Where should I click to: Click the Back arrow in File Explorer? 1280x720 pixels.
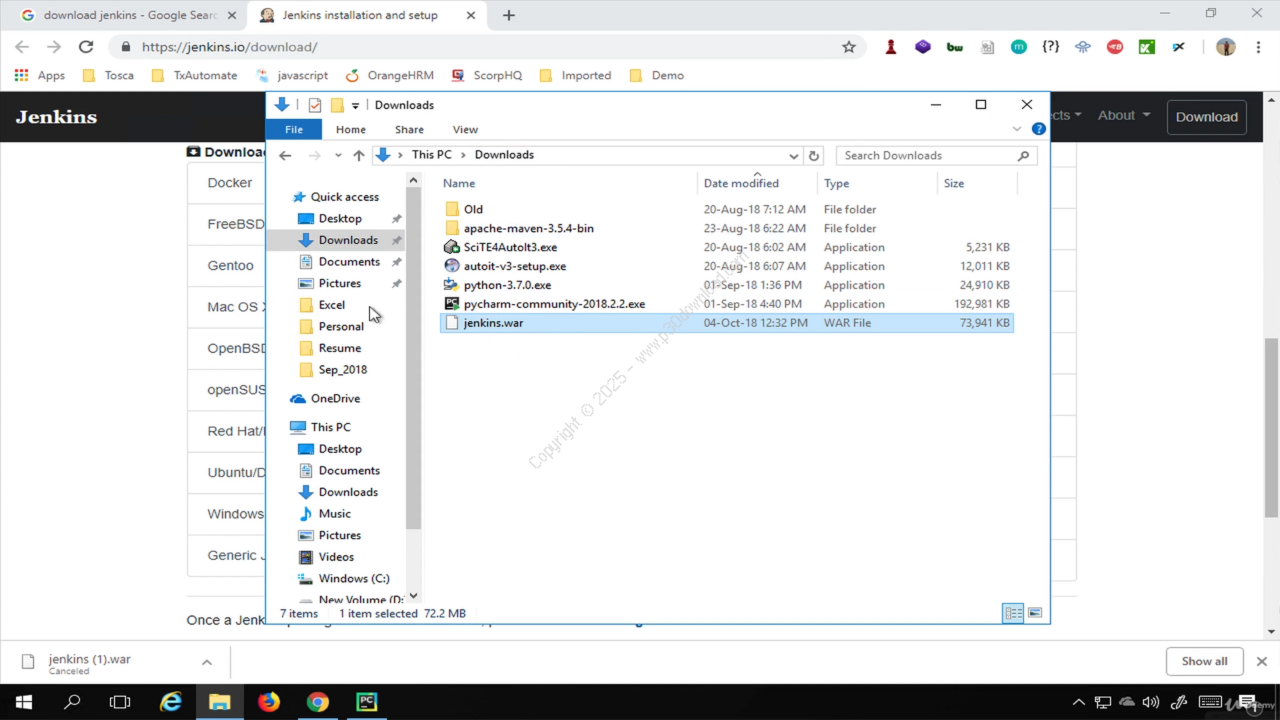click(285, 155)
